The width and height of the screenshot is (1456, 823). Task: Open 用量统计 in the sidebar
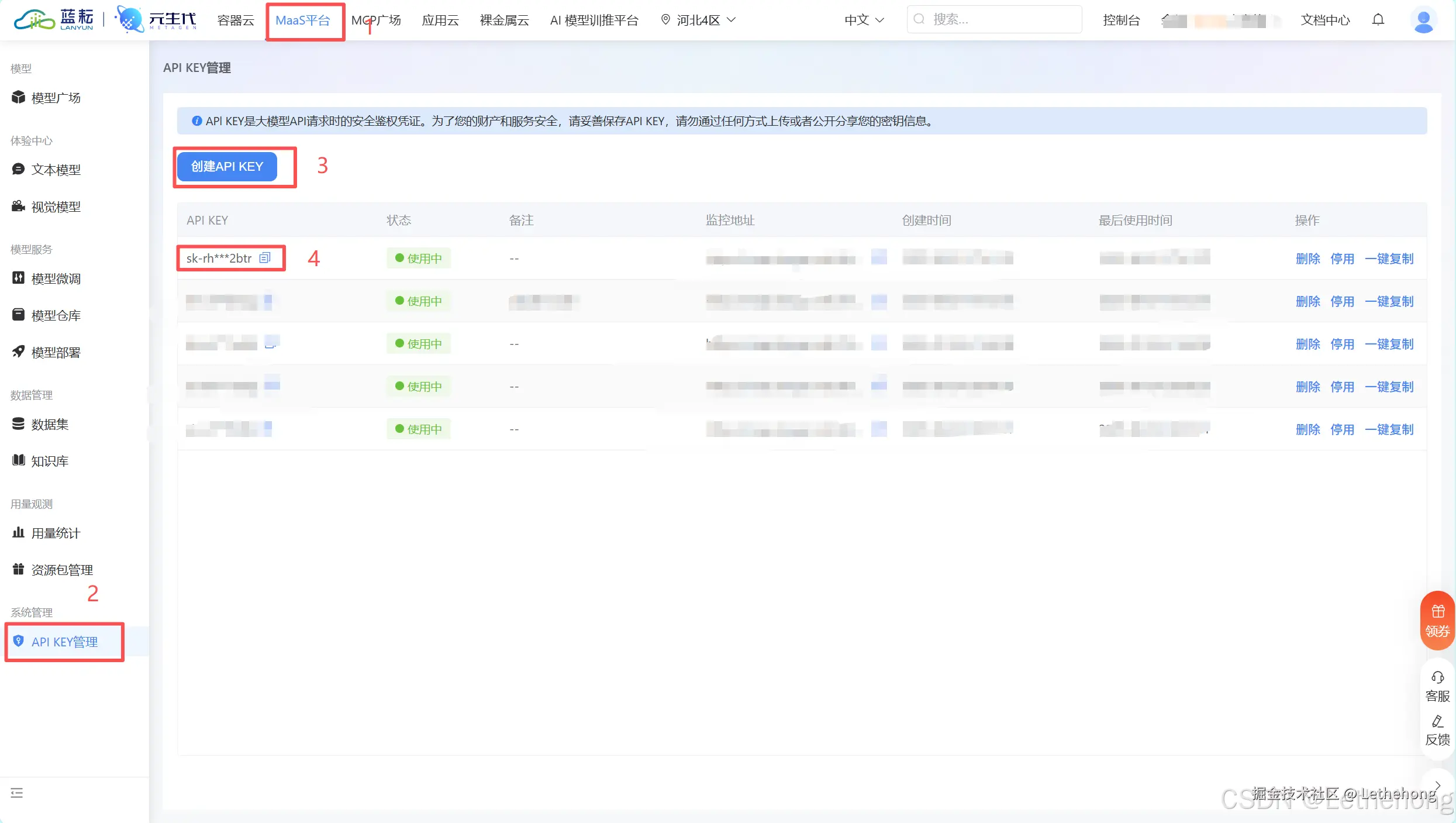pyautogui.click(x=56, y=533)
